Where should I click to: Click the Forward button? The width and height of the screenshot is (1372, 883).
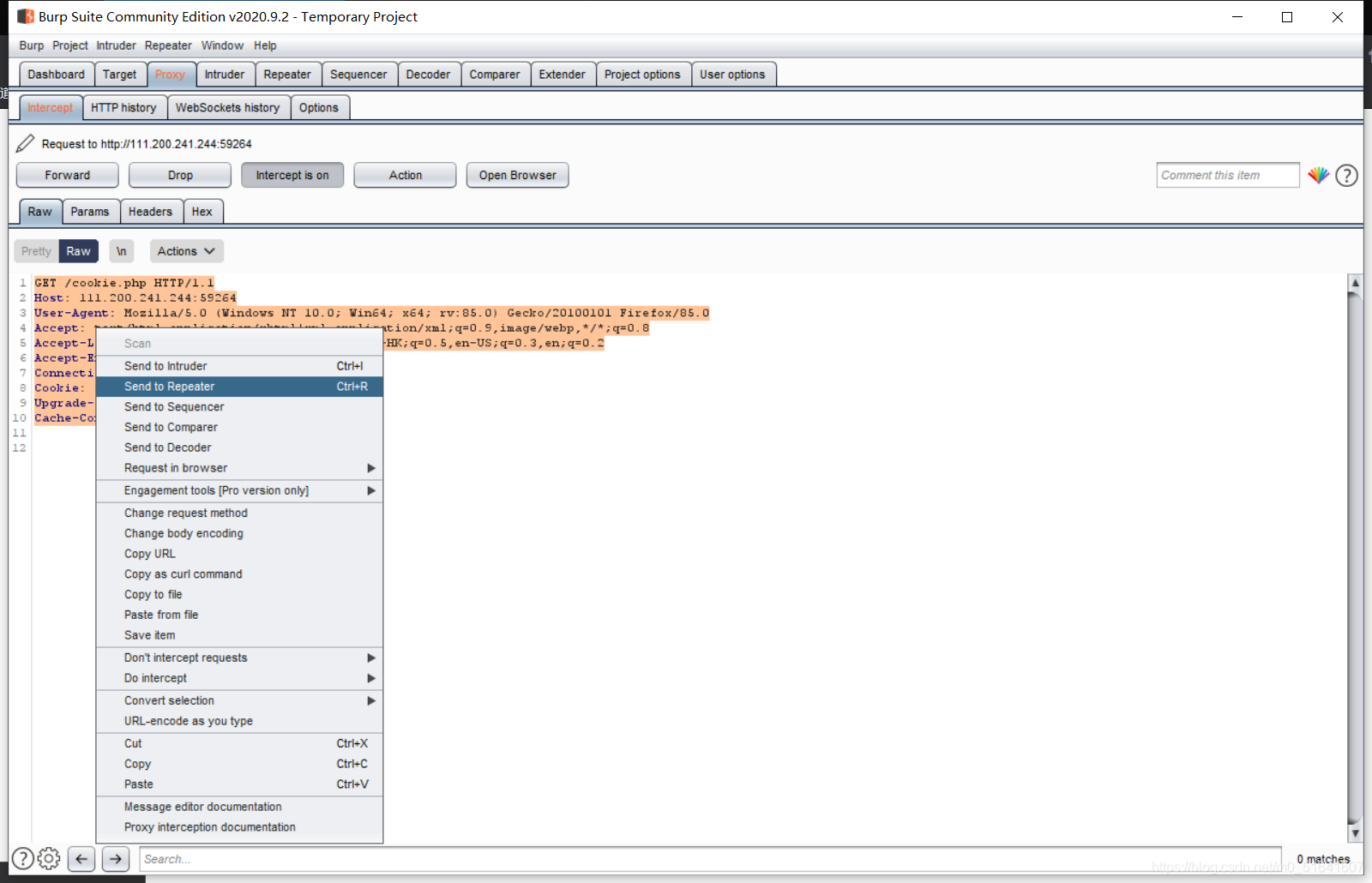(x=67, y=175)
